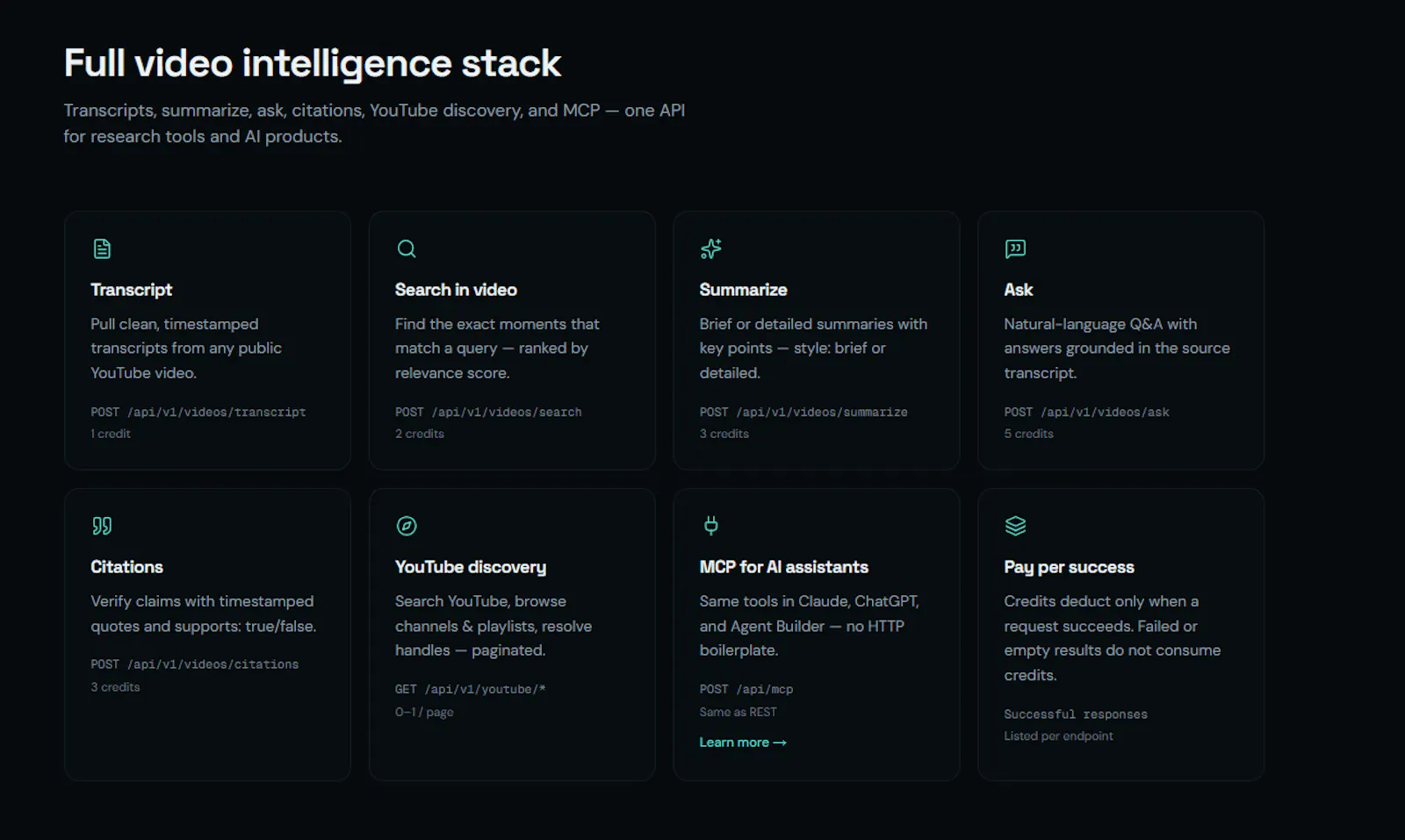Click the description 'Same tools in Claude, ChatGPT'
The image size is (1405, 840).
[x=810, y=626]
